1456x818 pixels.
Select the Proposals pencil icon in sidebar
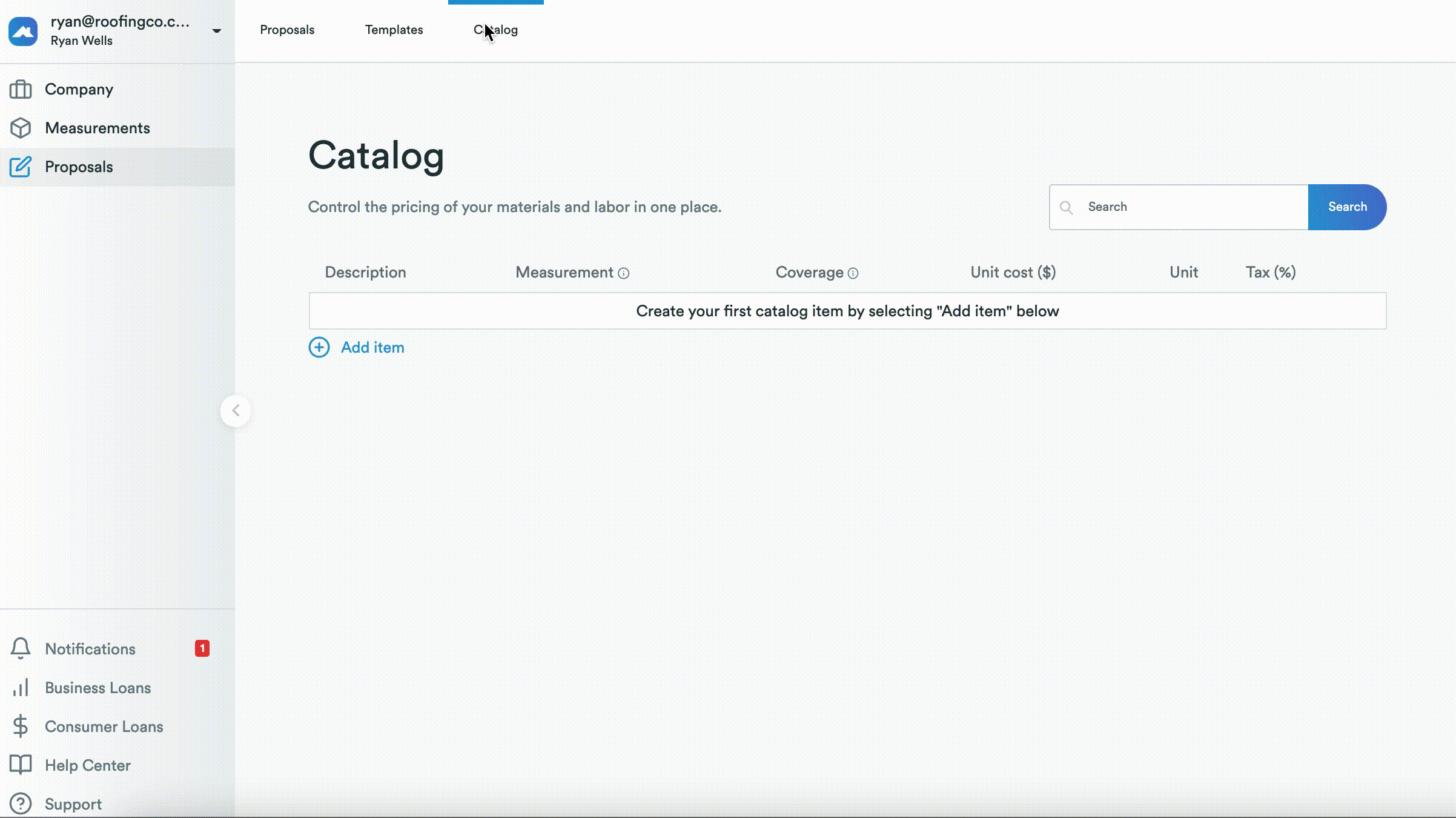(x=21, y=167)
